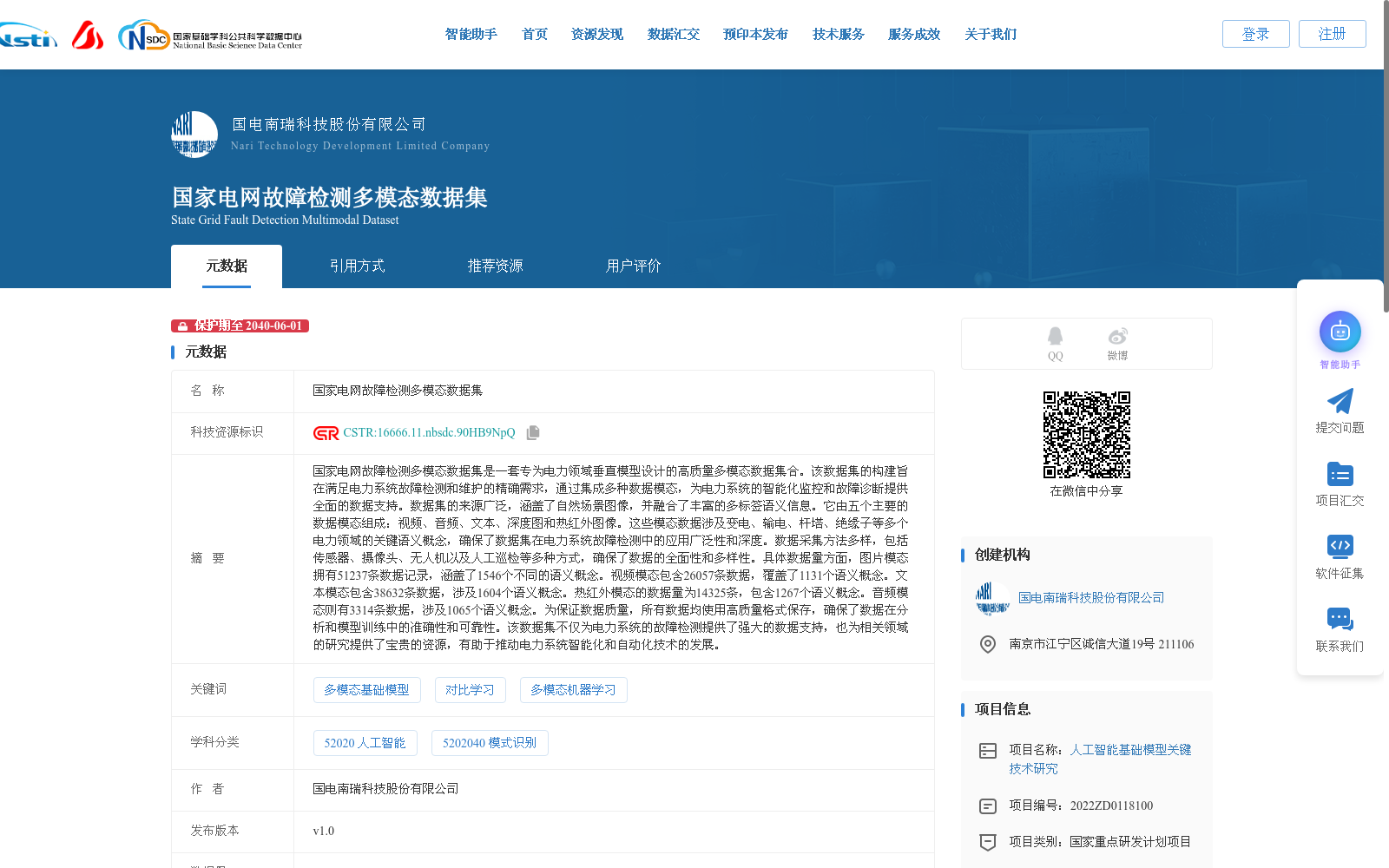Image resolution: width=1389 pixels, height=868 pixels.
Task: Click keyword tag 多模态机器学习
Action: 573,690
